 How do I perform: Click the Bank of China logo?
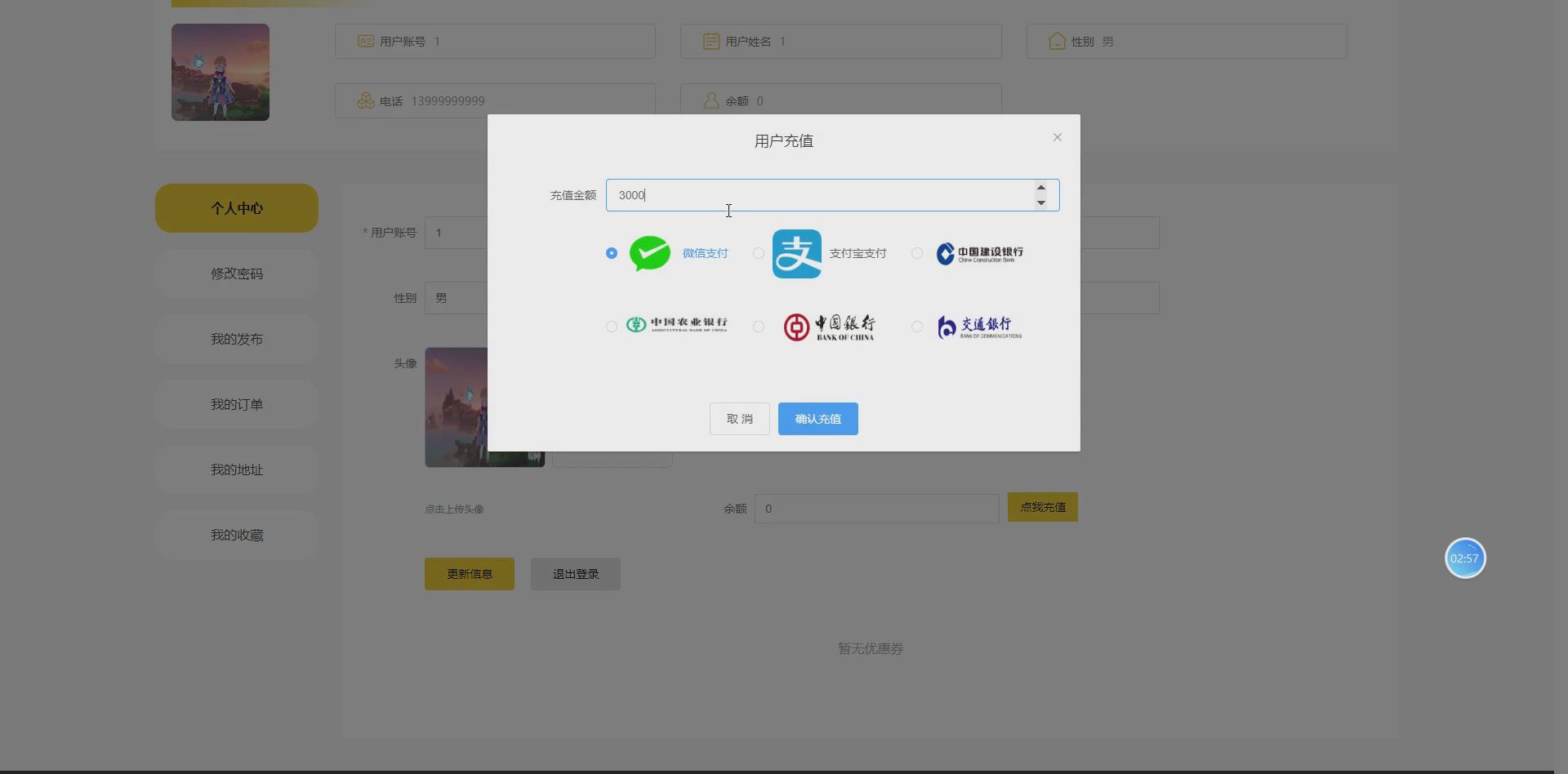(x=829, y=327)
